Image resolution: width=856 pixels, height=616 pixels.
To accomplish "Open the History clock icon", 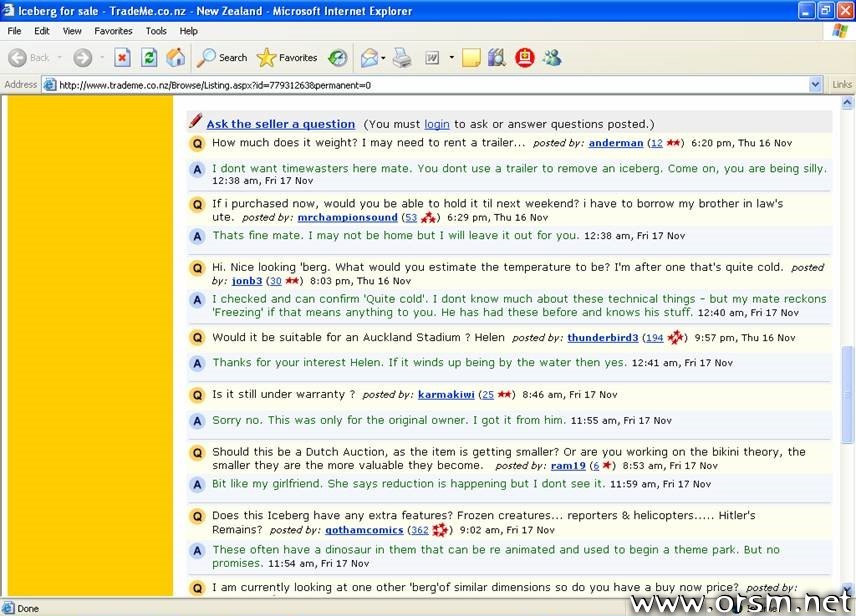I will 337,58.
